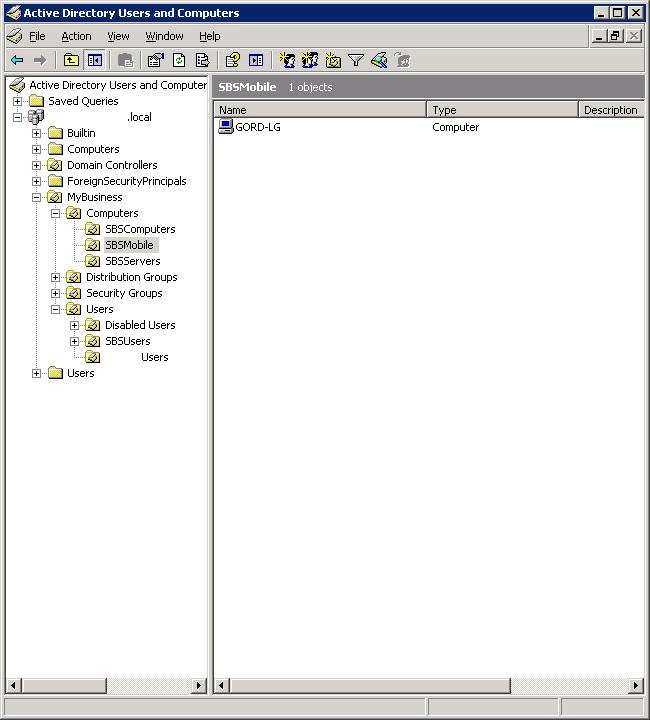Select SBSMobile in tree
Screen dimensions: 650x720
coord(130,245)
